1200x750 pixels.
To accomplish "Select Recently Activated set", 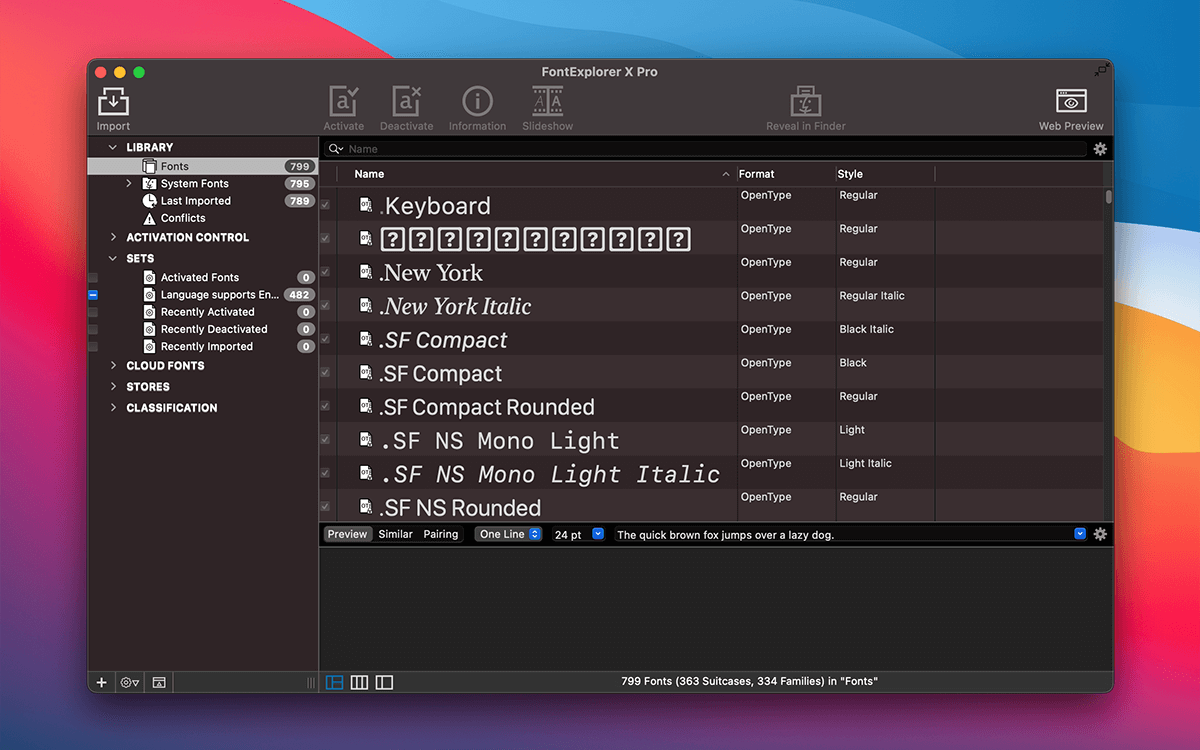I will (203, 312).
